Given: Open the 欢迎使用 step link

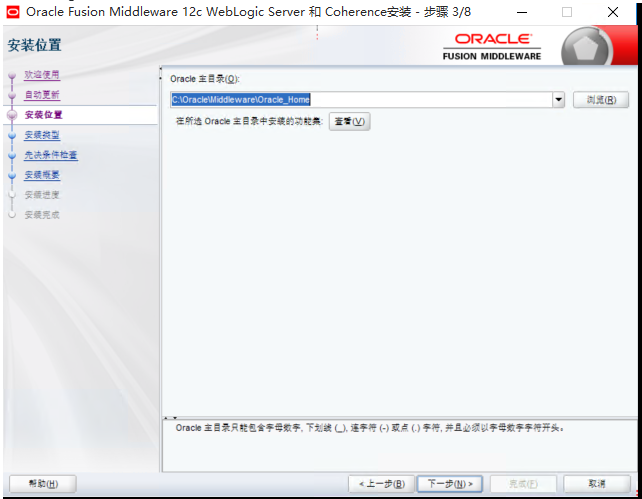Looking at the screenshot, I should click(x=42, y=75).
